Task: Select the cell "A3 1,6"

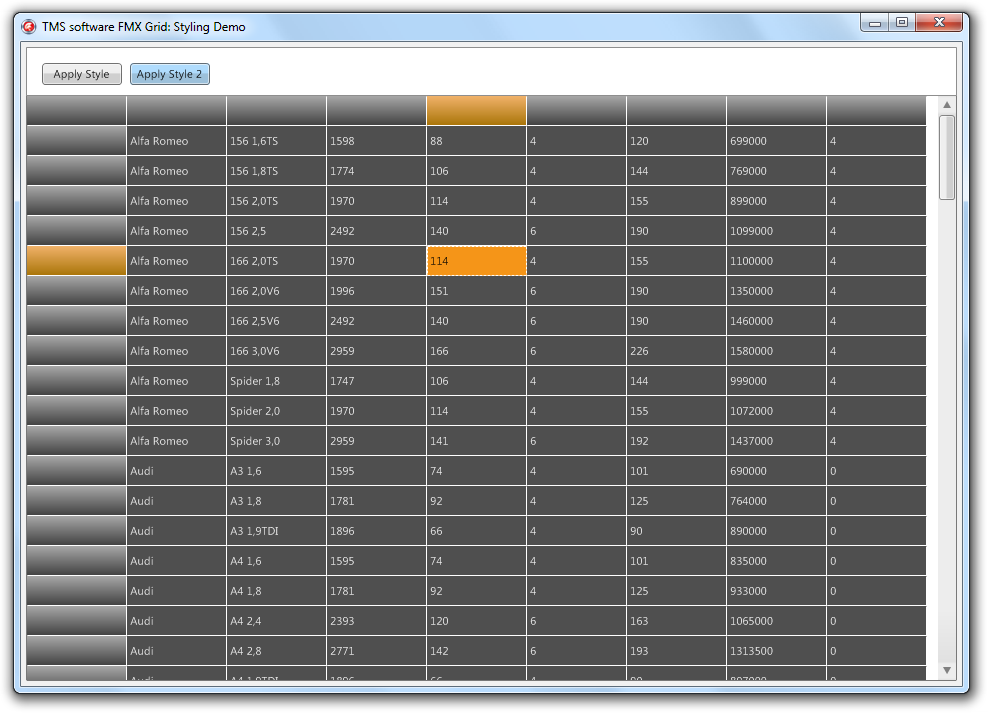Action: tap(276, 471)
